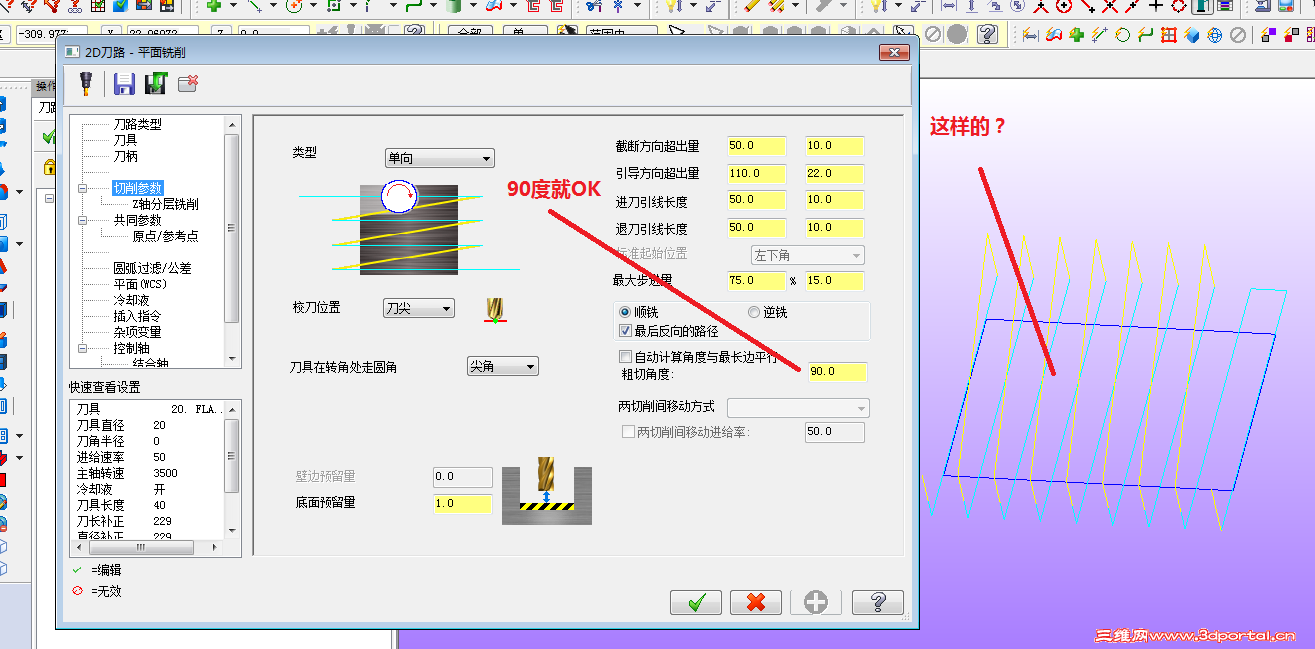The image size is (1315, 649).
Task: Click the load parameters icon with green arrow
Action: click(x=155, y=84)
